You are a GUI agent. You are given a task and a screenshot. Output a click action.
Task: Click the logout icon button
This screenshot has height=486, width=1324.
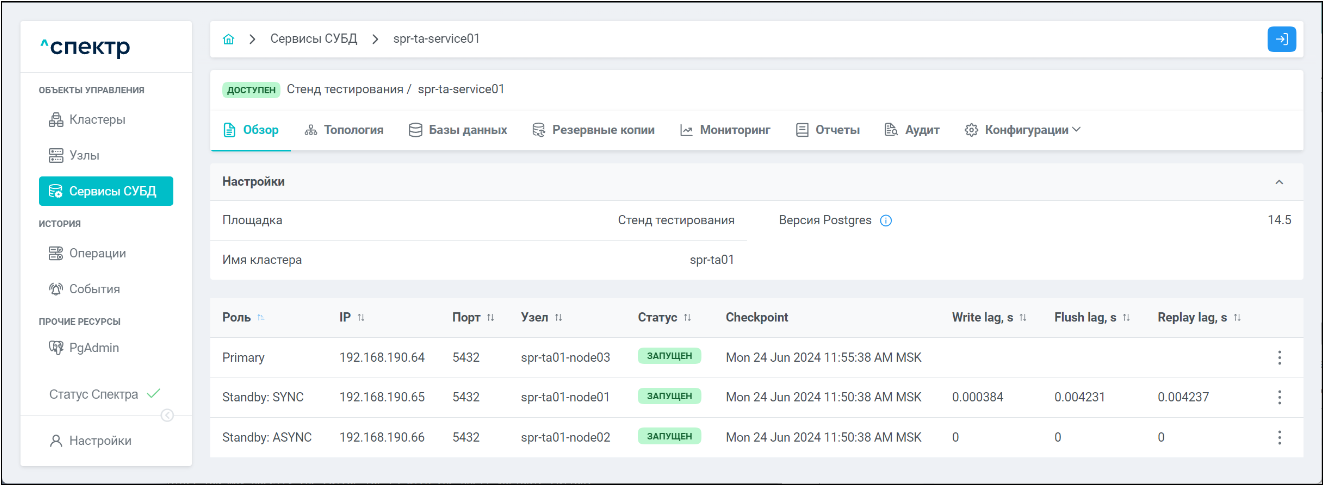click(x=1281, y=39)
